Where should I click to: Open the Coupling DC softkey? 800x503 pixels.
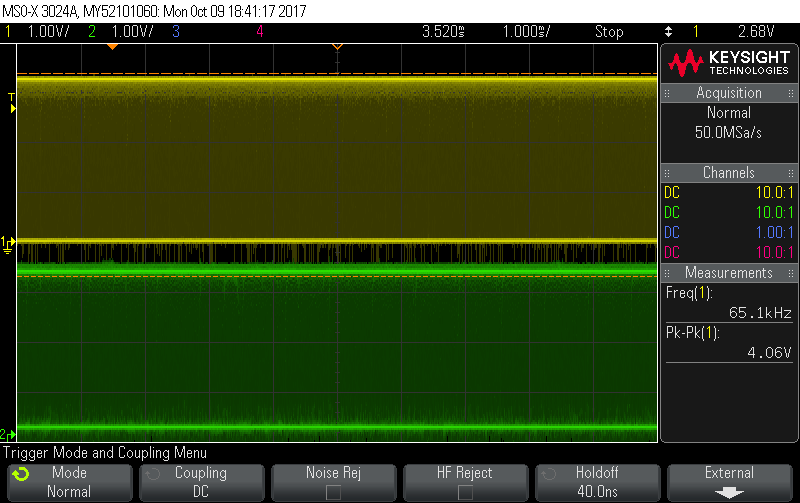coord(202,482)
